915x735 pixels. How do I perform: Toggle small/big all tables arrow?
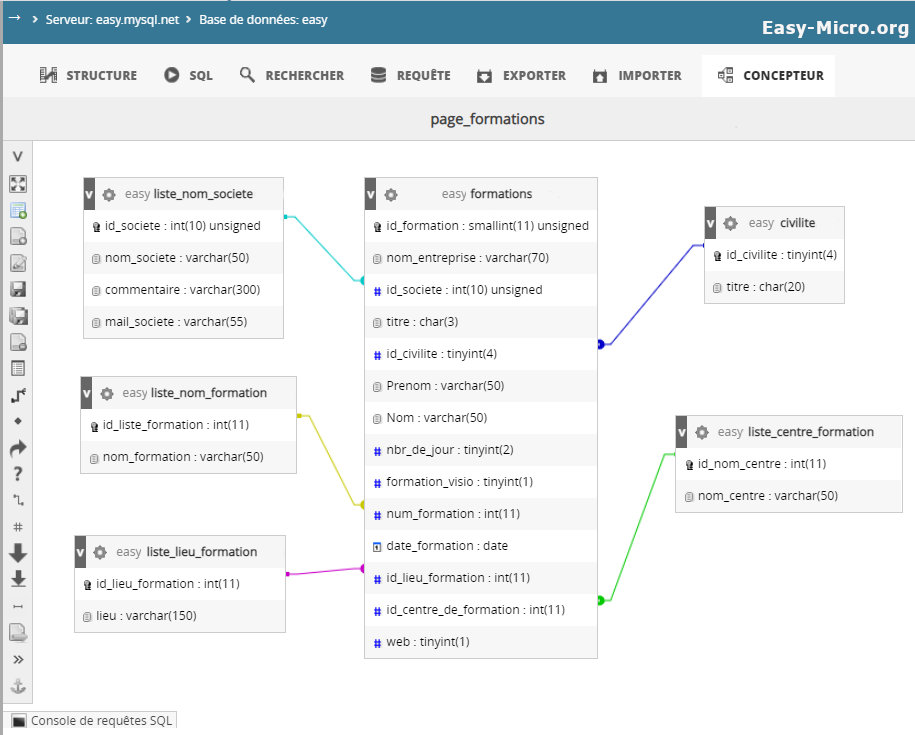[x=18, y=552]
